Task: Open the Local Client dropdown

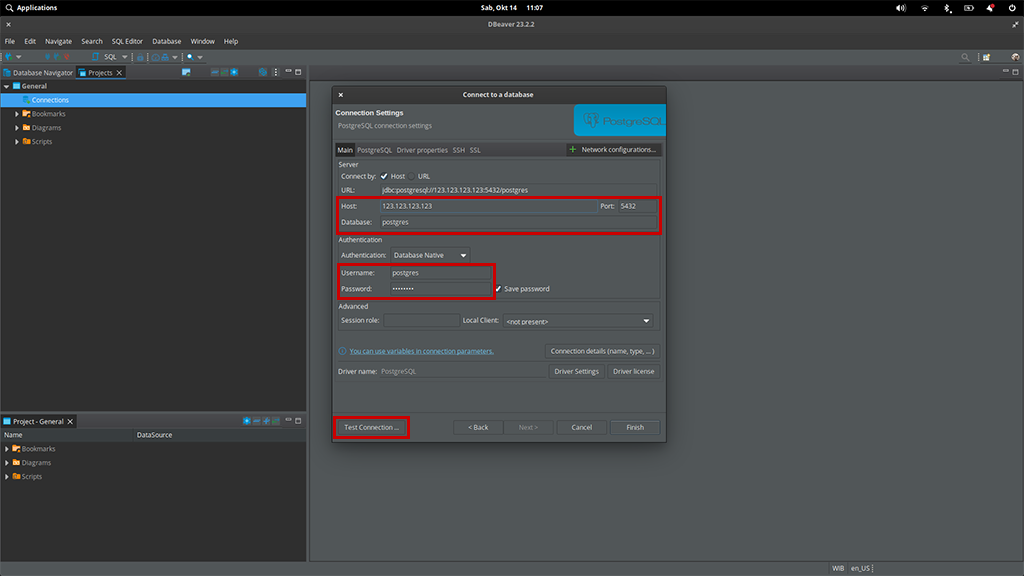Action: [x=578, y=321]
